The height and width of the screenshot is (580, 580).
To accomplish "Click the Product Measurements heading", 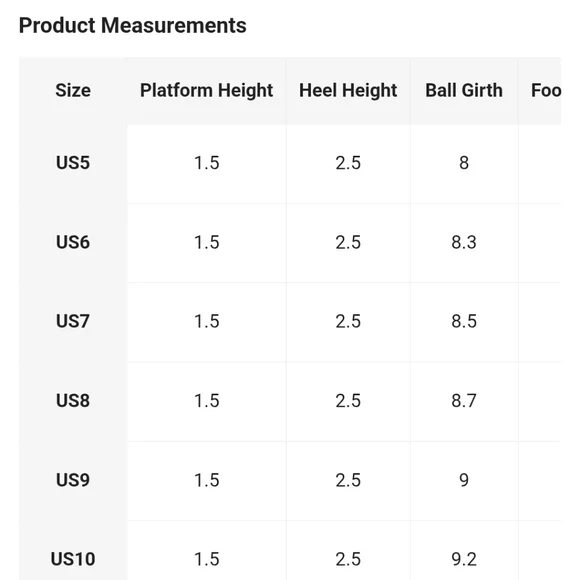I will coord(132,26).
